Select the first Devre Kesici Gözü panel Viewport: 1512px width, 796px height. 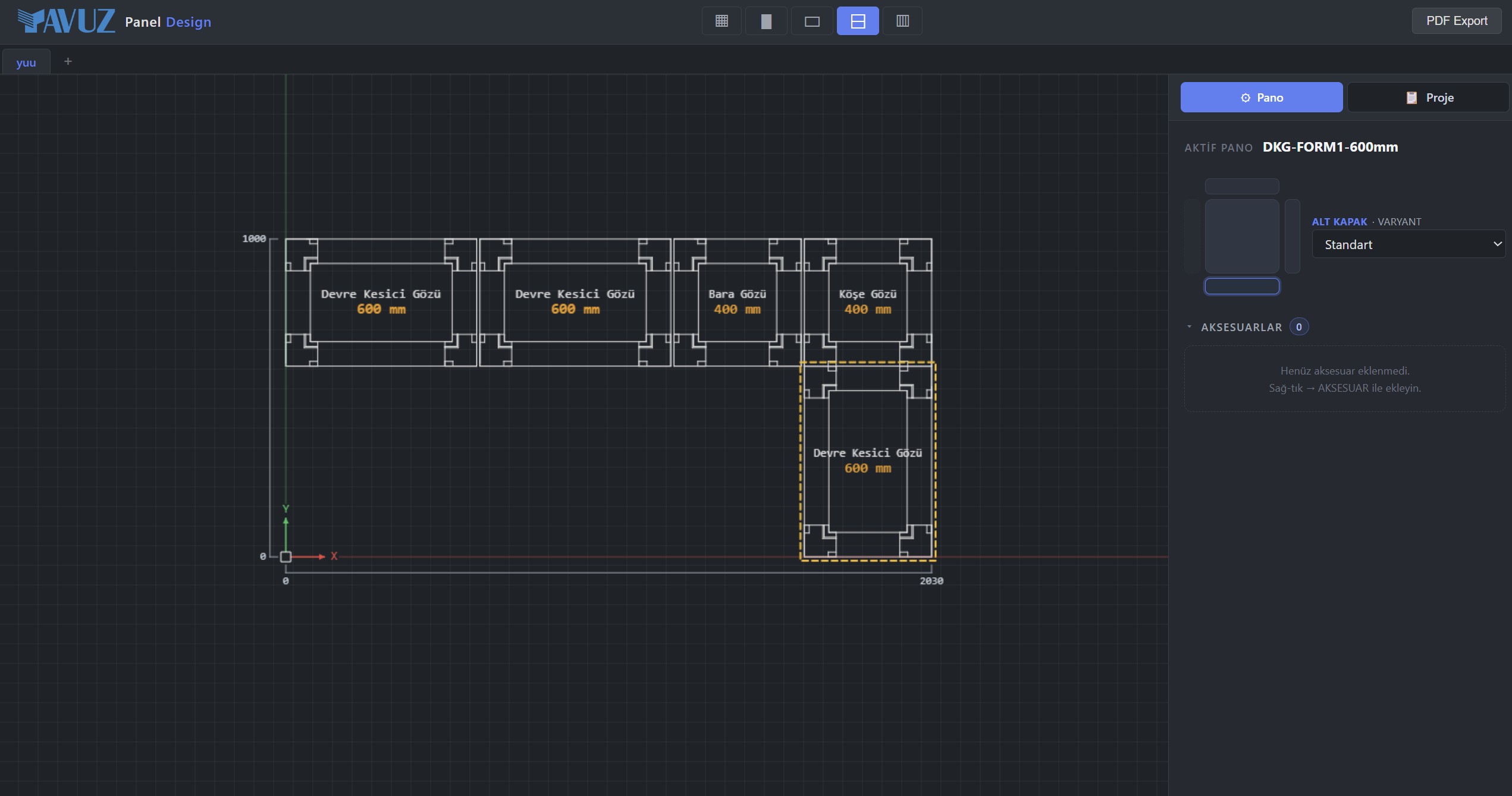point(381,302)
